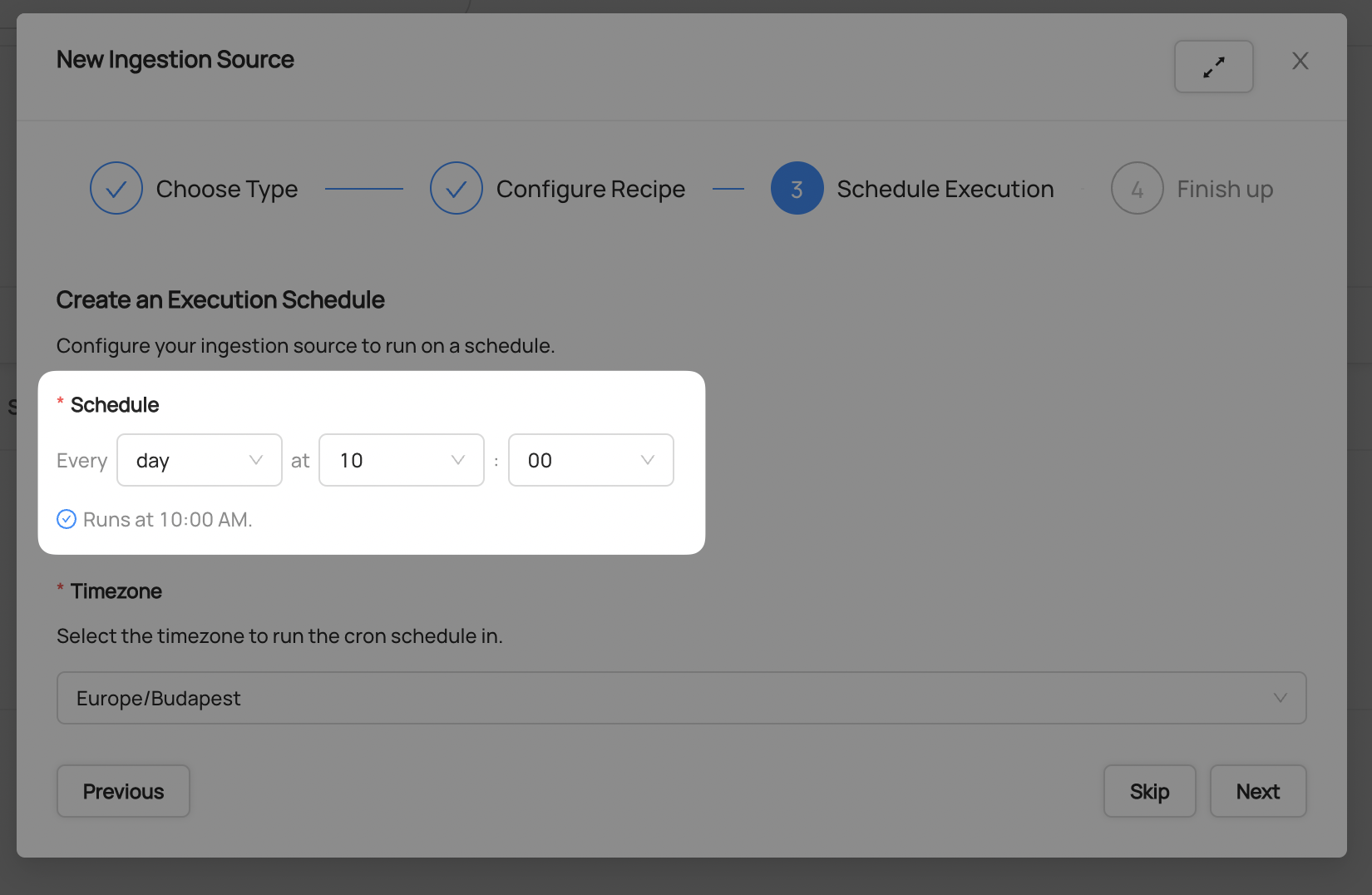Click the step 4 Finish up circle

click(1137, 188)
